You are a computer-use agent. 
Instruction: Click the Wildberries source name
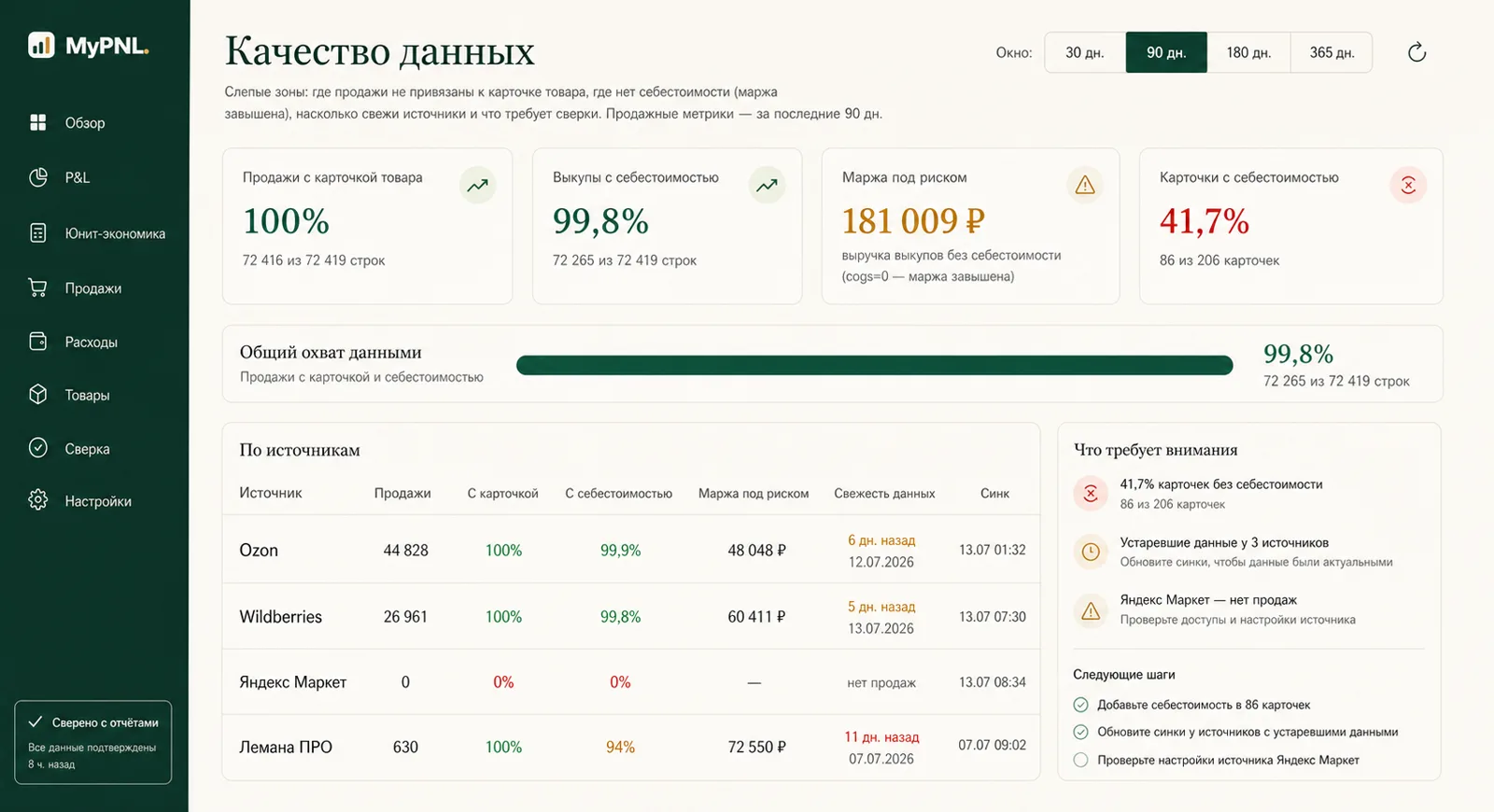point(280,616)
